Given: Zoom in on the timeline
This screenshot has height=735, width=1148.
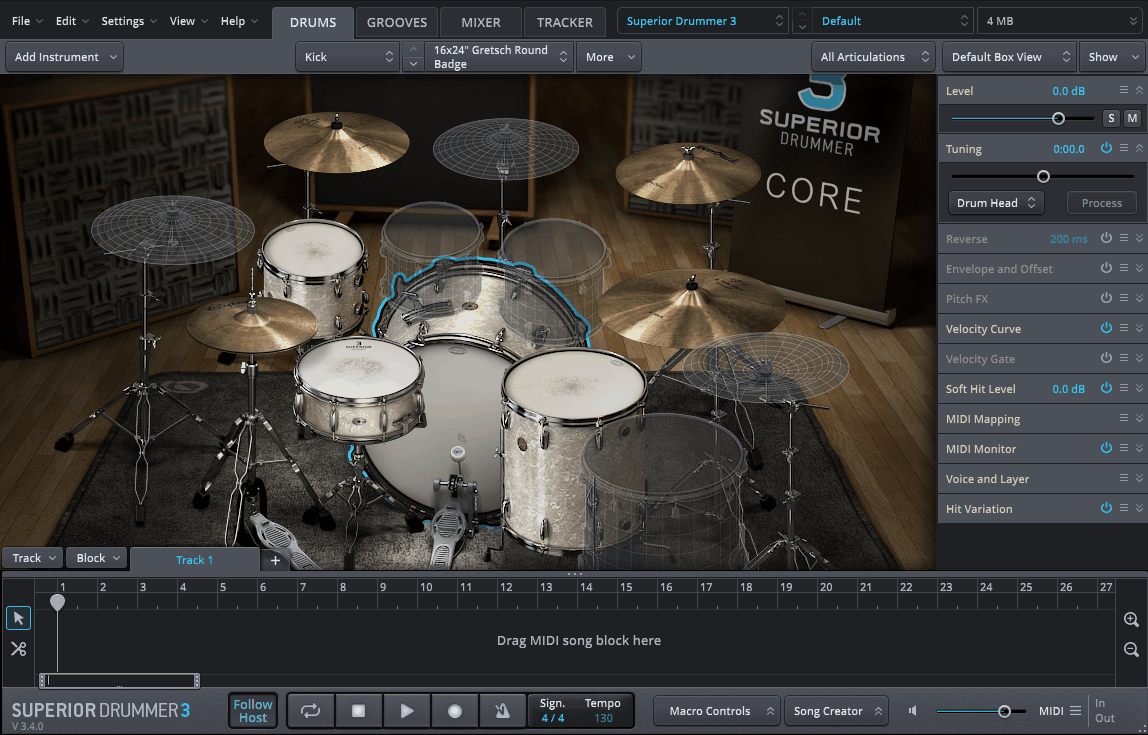Looking at the screenshot, I should pos(1131,619).
